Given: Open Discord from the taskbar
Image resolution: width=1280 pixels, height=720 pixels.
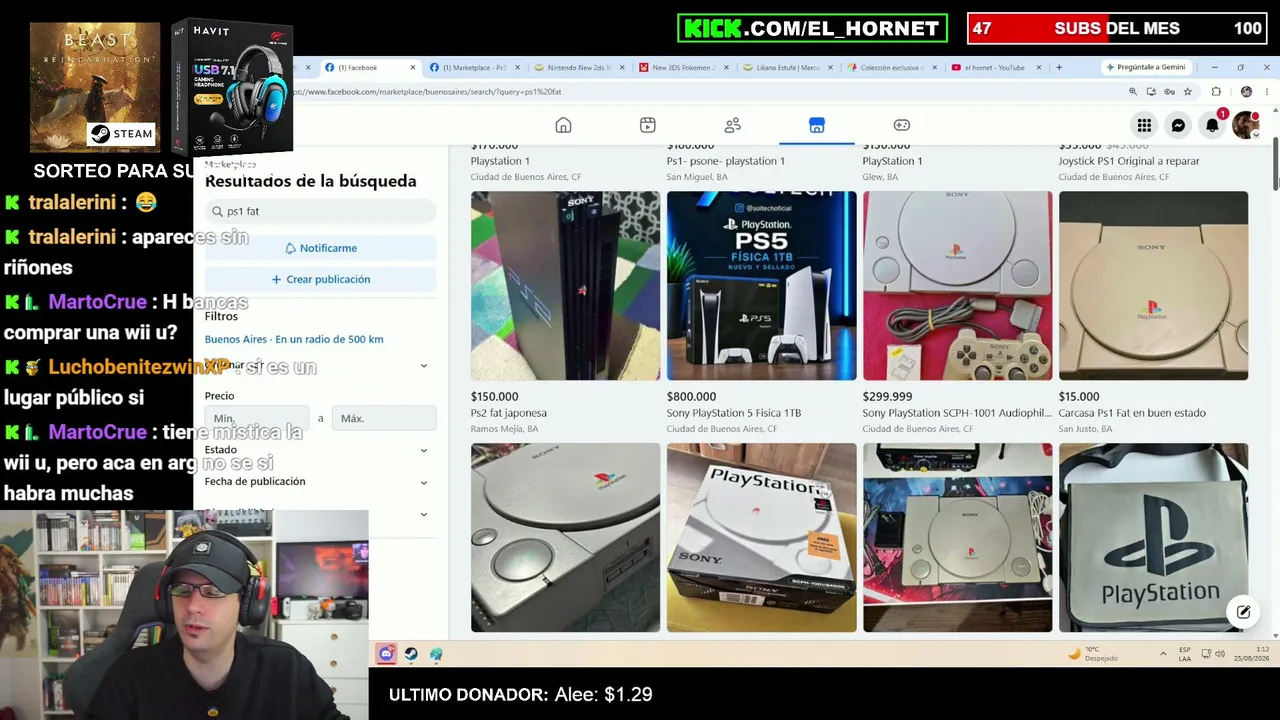Looking at the screenshot, I should (x=386, y=654).
